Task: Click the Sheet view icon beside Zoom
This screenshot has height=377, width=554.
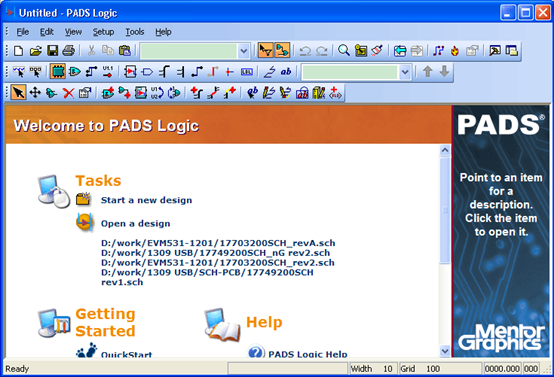Action: pyautogui.click(x=361, y=51)
